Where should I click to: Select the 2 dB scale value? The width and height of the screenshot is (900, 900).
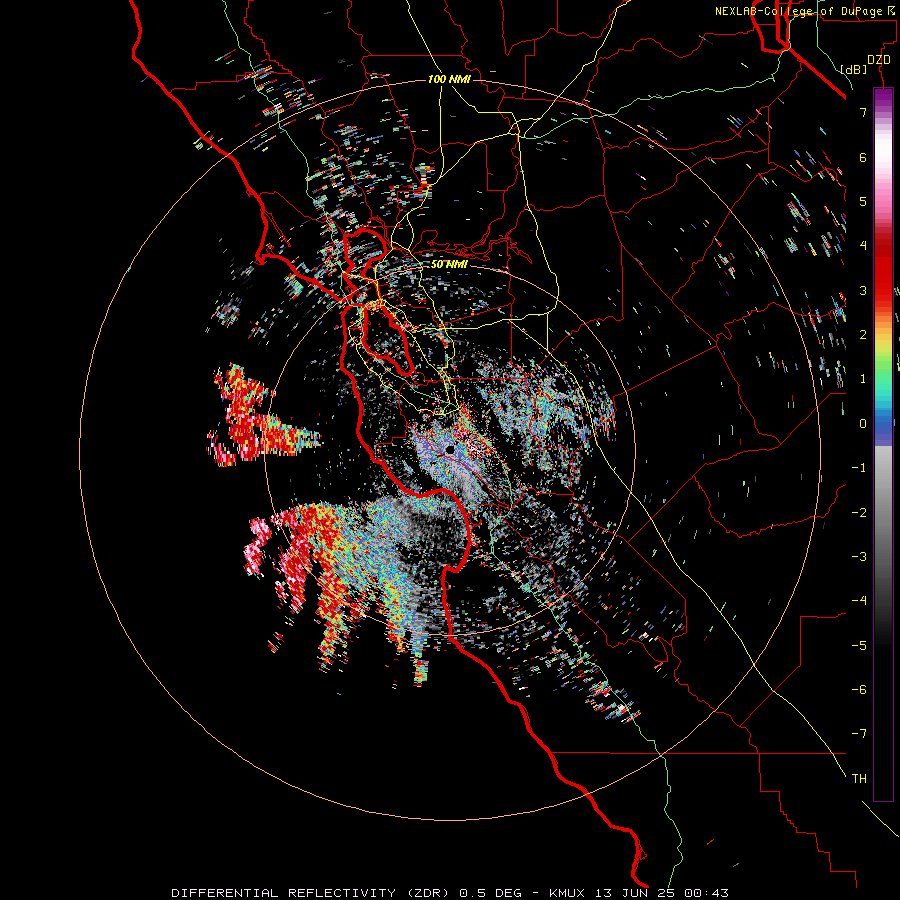coord(863,335)
